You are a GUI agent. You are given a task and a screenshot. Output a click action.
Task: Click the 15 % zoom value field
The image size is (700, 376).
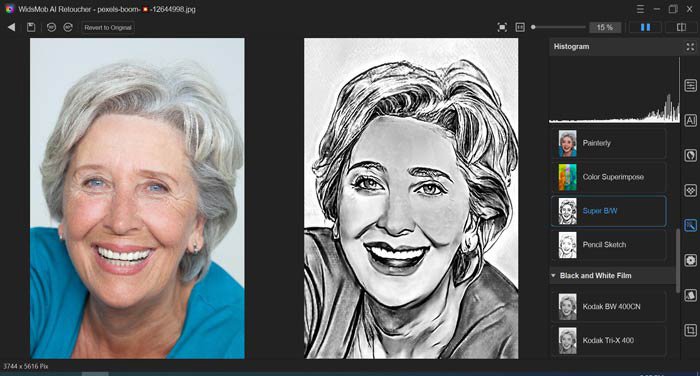605,27
